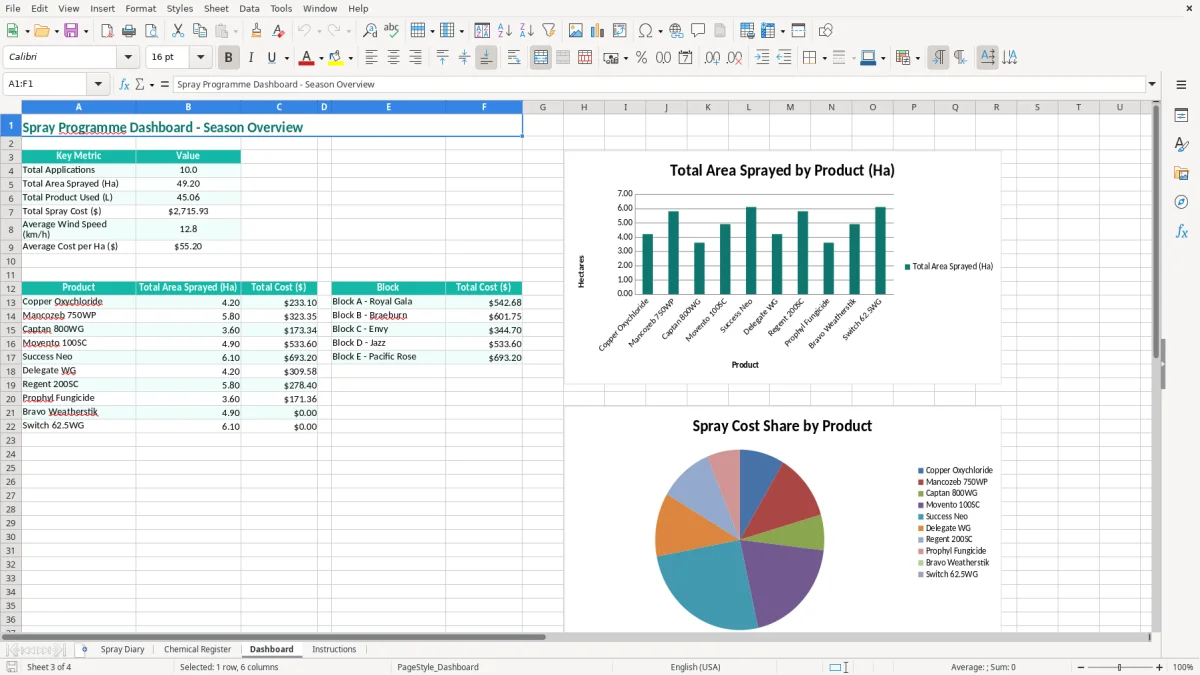The image size is (1200, 675).
Task: Insert Chart toolbar icon
Action: (x=598, y=31)
